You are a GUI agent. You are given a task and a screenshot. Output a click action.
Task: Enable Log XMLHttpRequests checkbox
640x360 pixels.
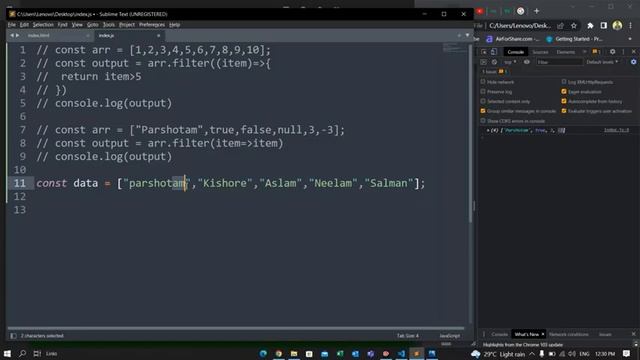click(x=564, y=82)
